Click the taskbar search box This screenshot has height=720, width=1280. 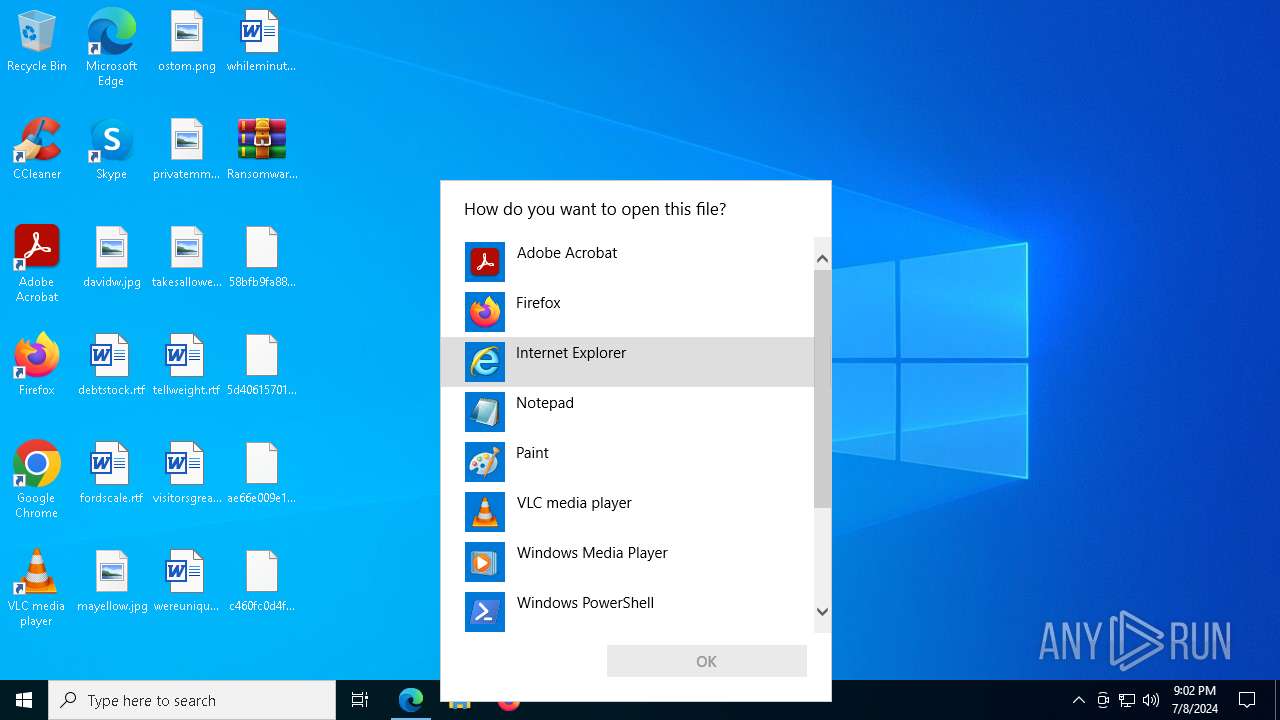click(192, 700)
